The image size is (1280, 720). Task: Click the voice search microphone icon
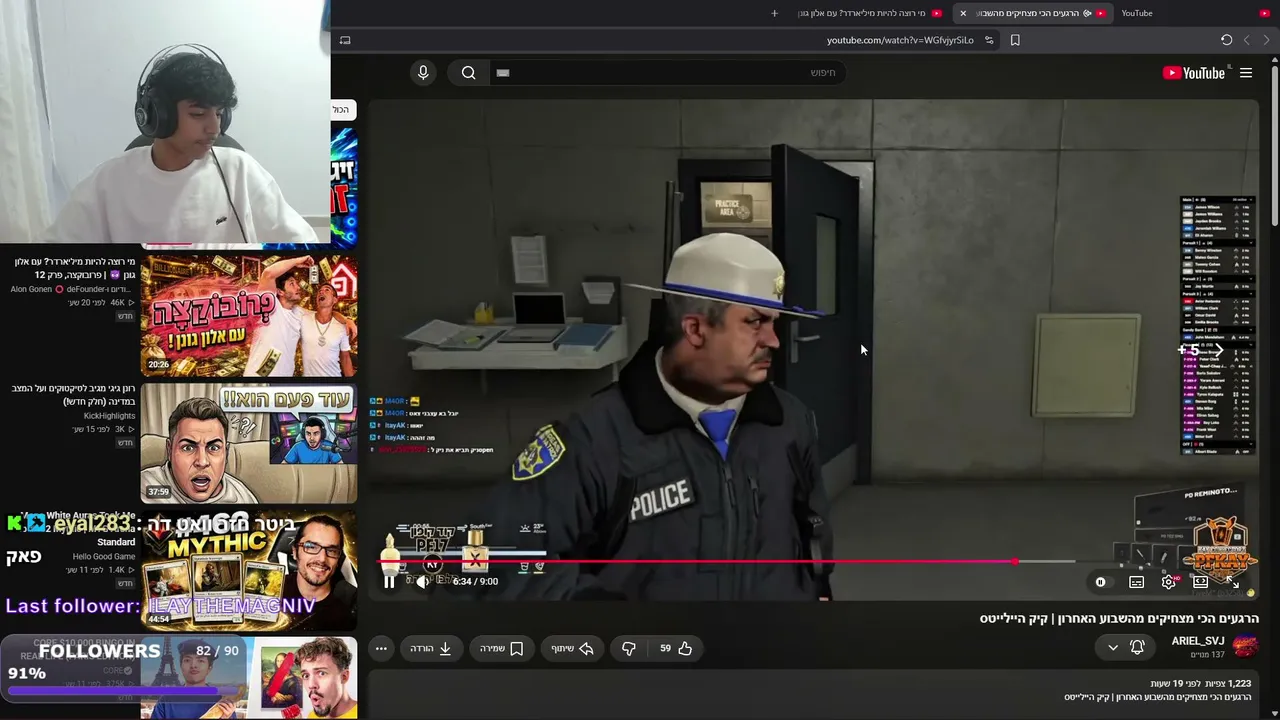coord(423,72)
